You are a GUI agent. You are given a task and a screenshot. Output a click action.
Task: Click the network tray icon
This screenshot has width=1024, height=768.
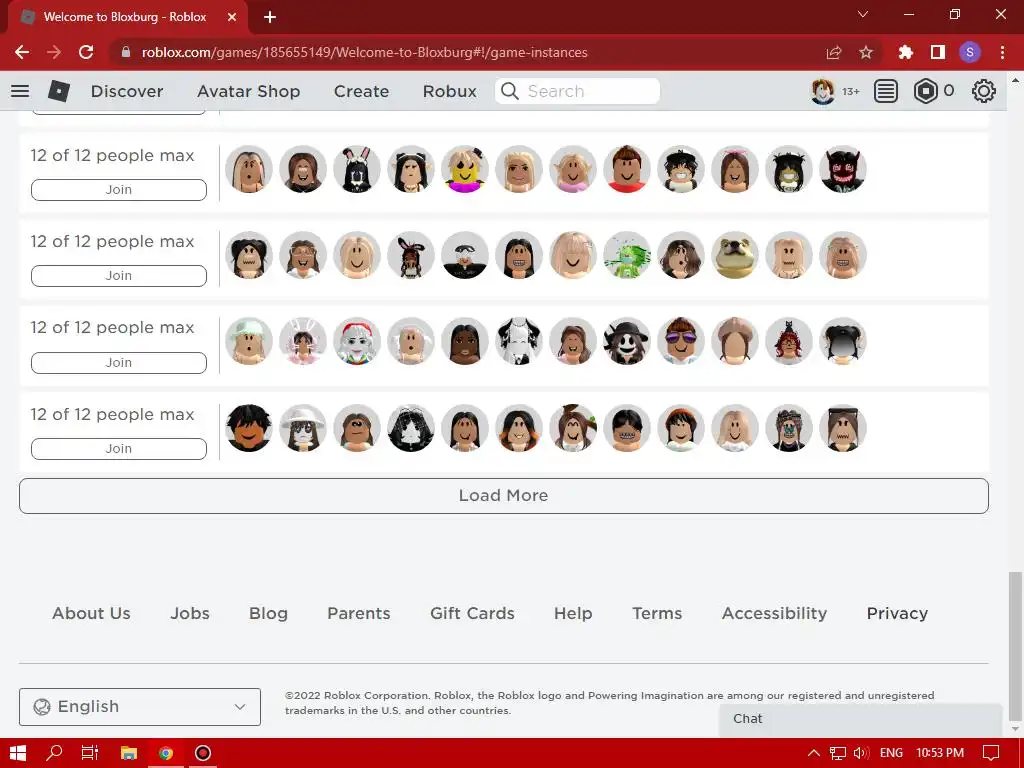pos(838,753)
